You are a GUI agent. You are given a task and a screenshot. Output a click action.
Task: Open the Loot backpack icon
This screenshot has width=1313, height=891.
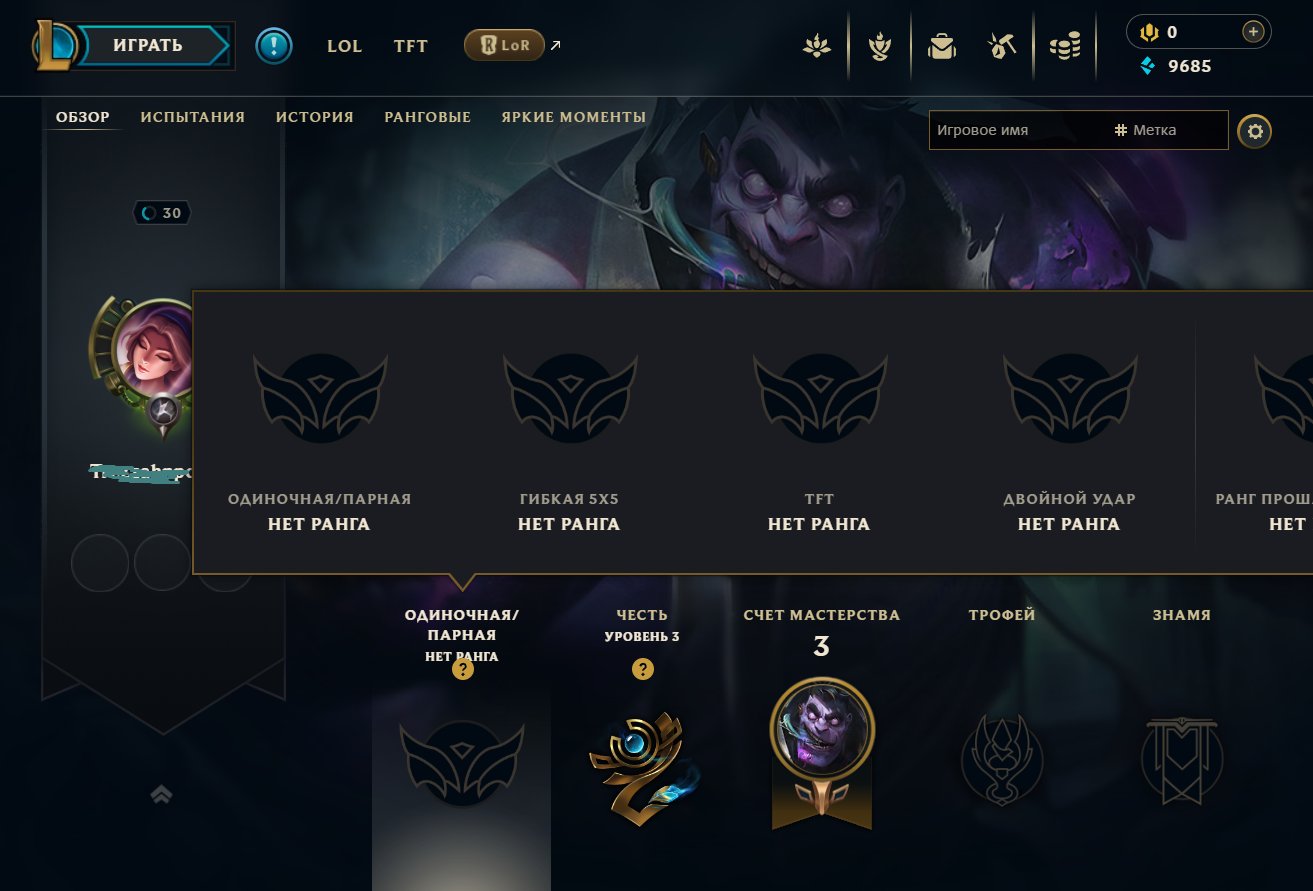[x=941, y=46]
